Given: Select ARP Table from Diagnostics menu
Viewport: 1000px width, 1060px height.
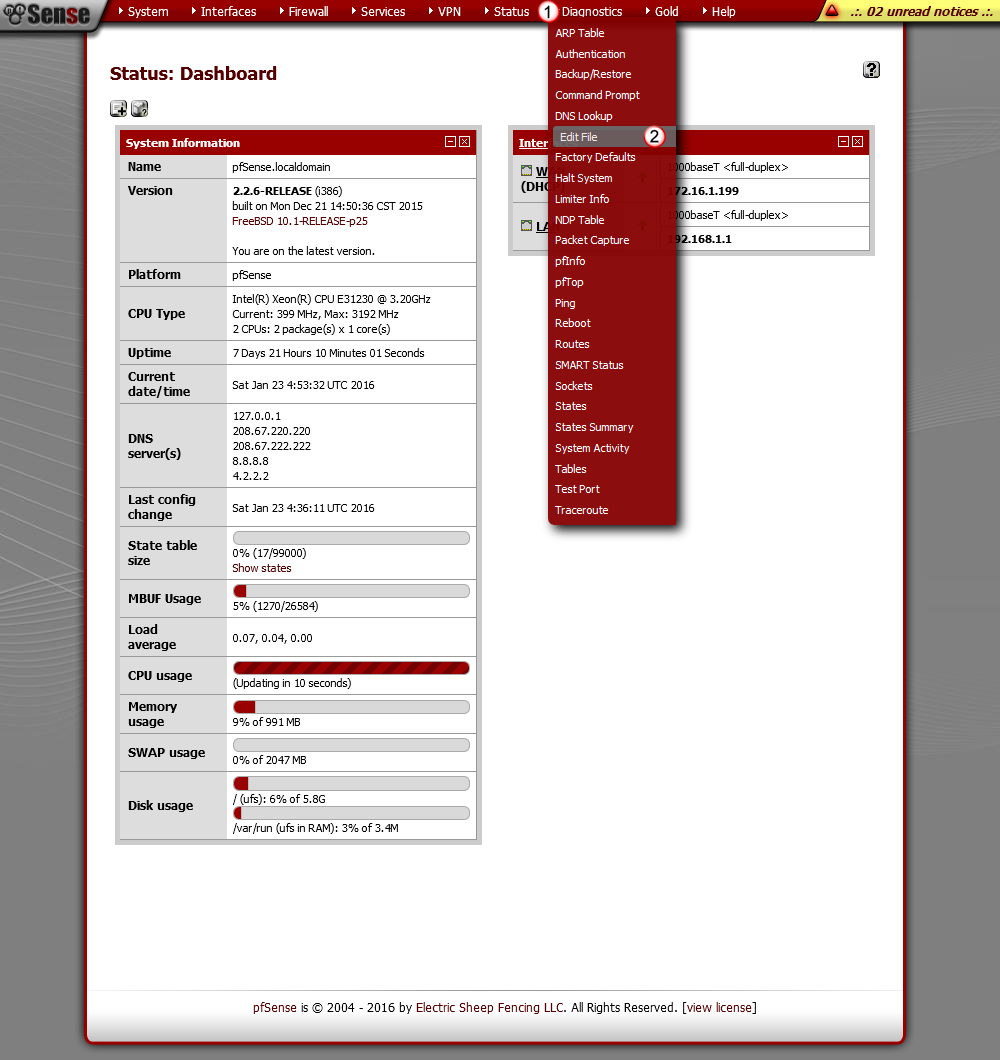Looking at the screenshot, I should click(x=579, y=33).
